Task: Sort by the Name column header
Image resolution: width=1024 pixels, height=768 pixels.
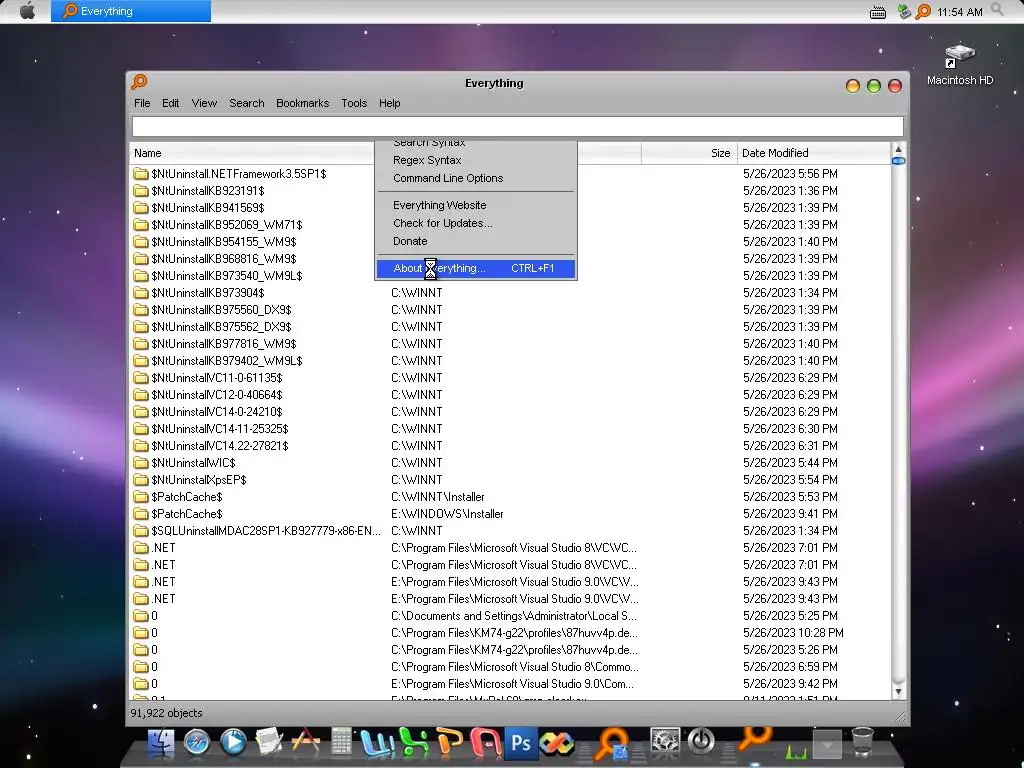Action: tap(251, 153)
